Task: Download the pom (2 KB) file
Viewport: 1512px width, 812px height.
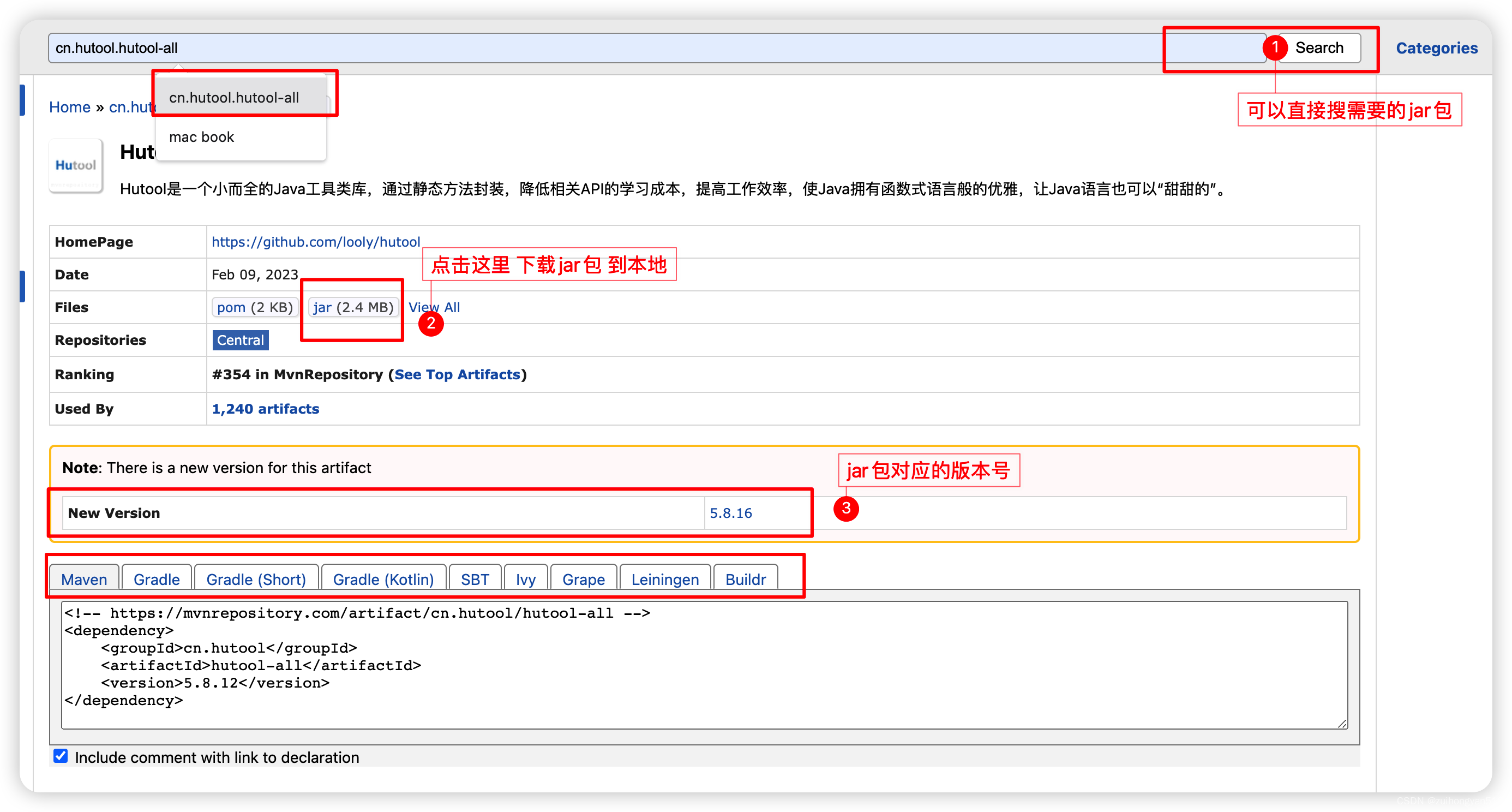Action: (x=255, y=307)
